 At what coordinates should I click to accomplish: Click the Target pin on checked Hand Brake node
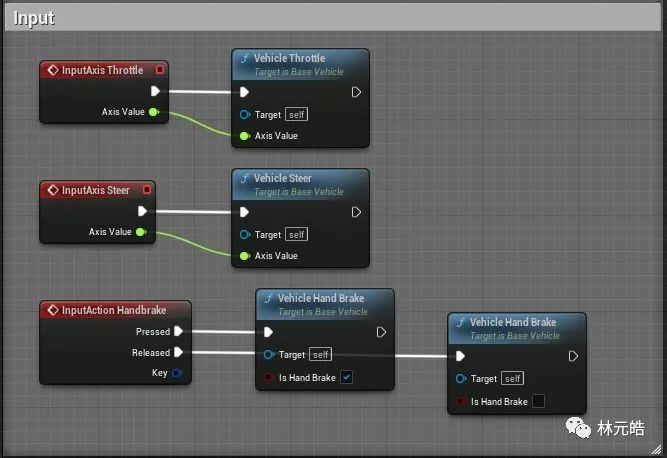[269, 355]
